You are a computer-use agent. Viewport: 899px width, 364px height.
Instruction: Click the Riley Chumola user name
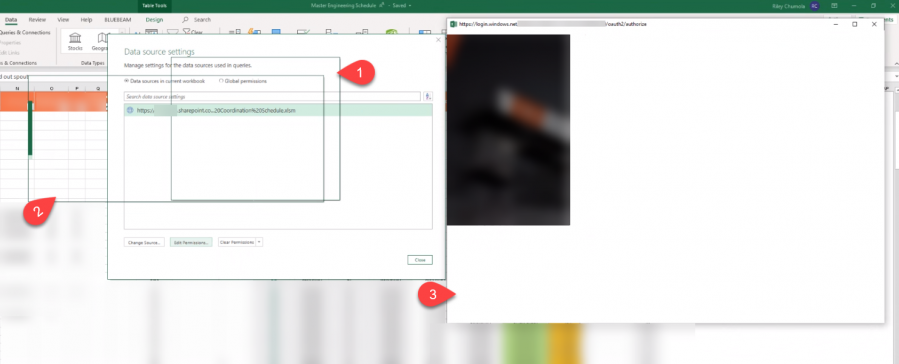[789, 6]
